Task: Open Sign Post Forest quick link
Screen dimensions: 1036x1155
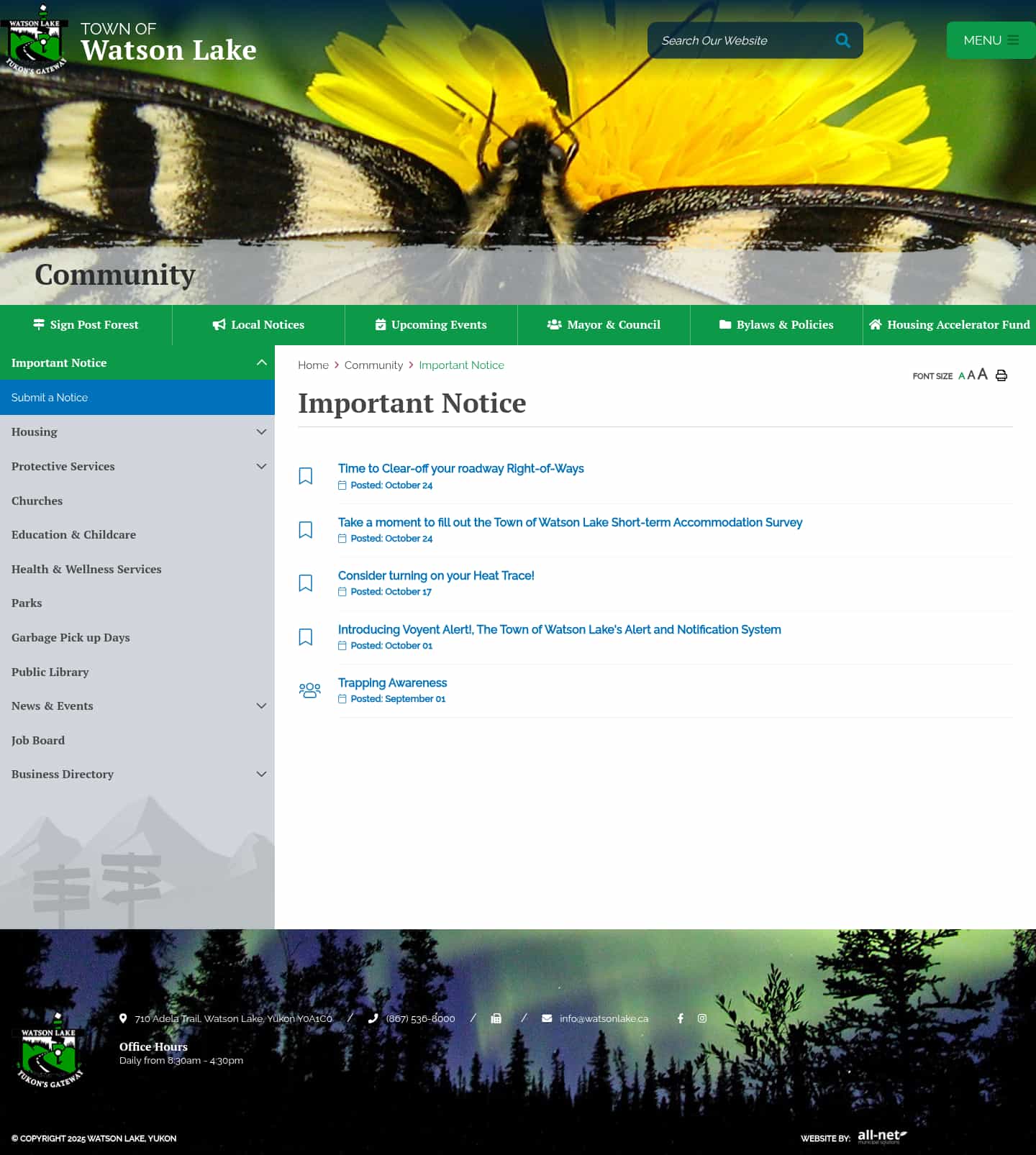Action: pyautogui.click(x=86, y=325)
